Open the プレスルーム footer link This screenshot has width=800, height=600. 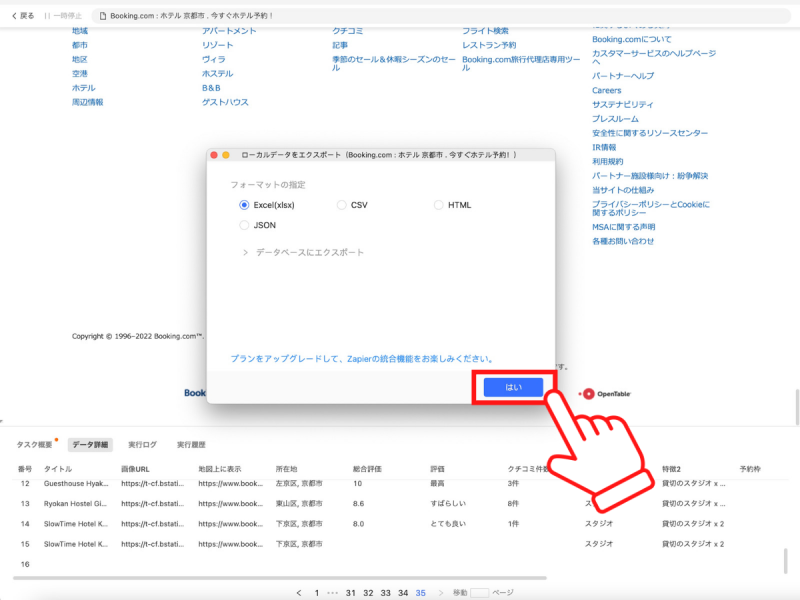pyautogui.click(x=615, y=119)
